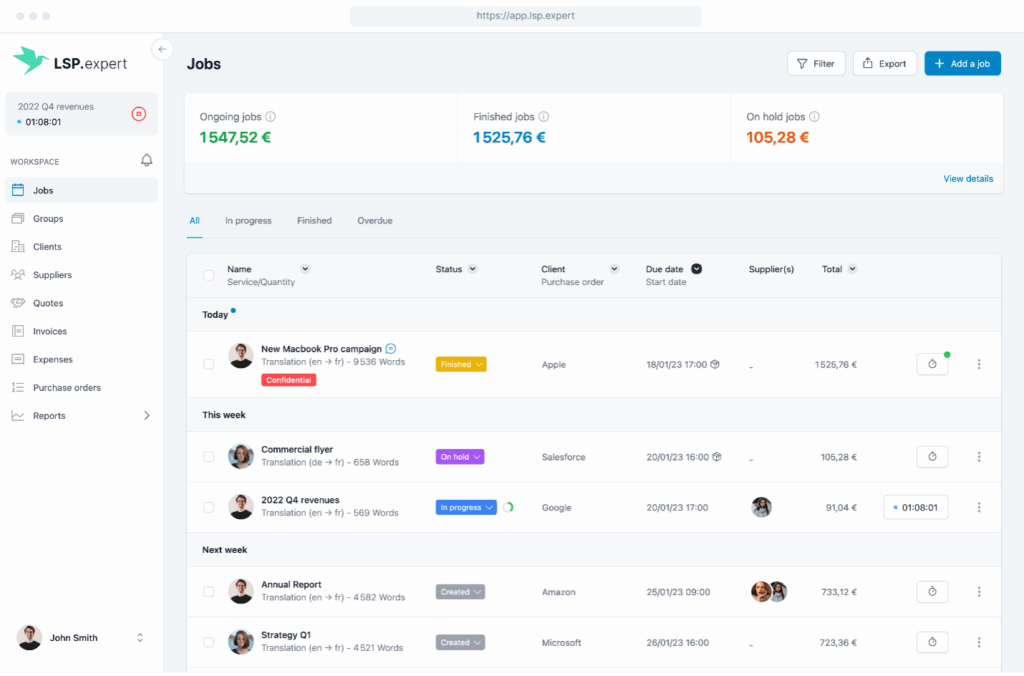Open three-dot menu for Annual Report job
The image size is (1024, 676).
point(979,592)
